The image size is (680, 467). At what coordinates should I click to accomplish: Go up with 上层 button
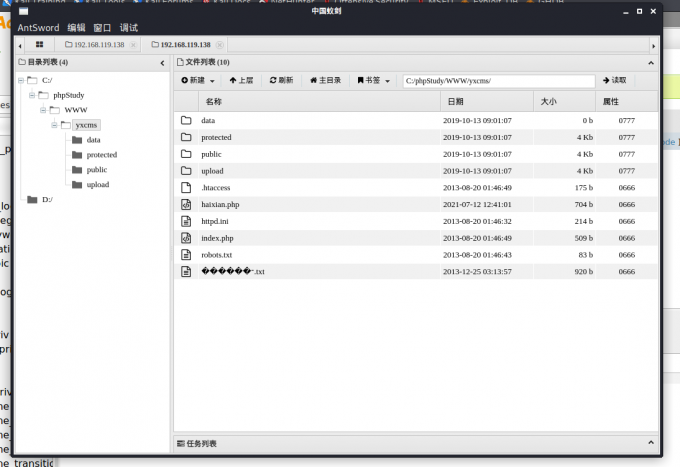click(x=241, y=80)
